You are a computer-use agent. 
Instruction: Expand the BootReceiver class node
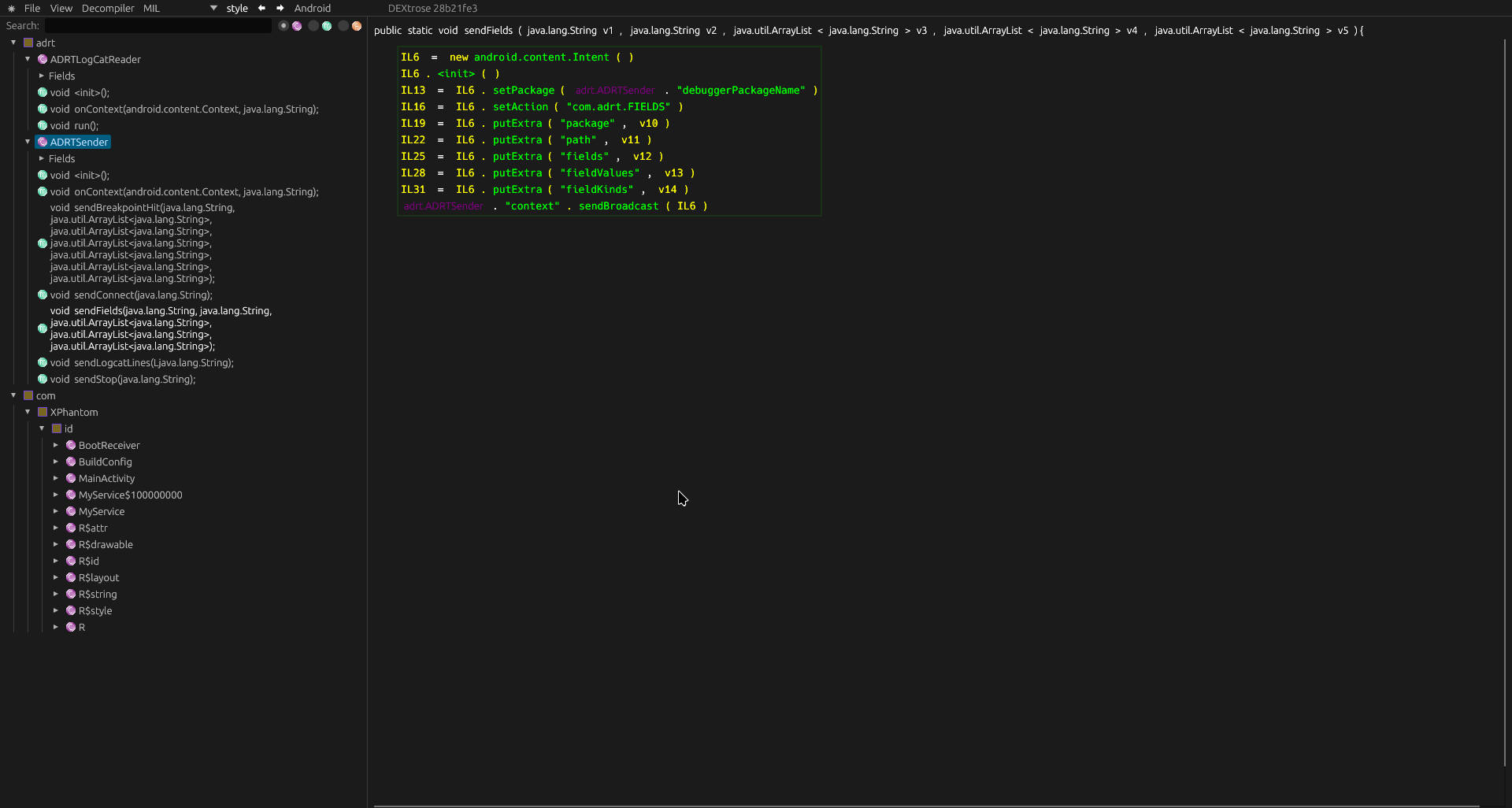point(56,445)
